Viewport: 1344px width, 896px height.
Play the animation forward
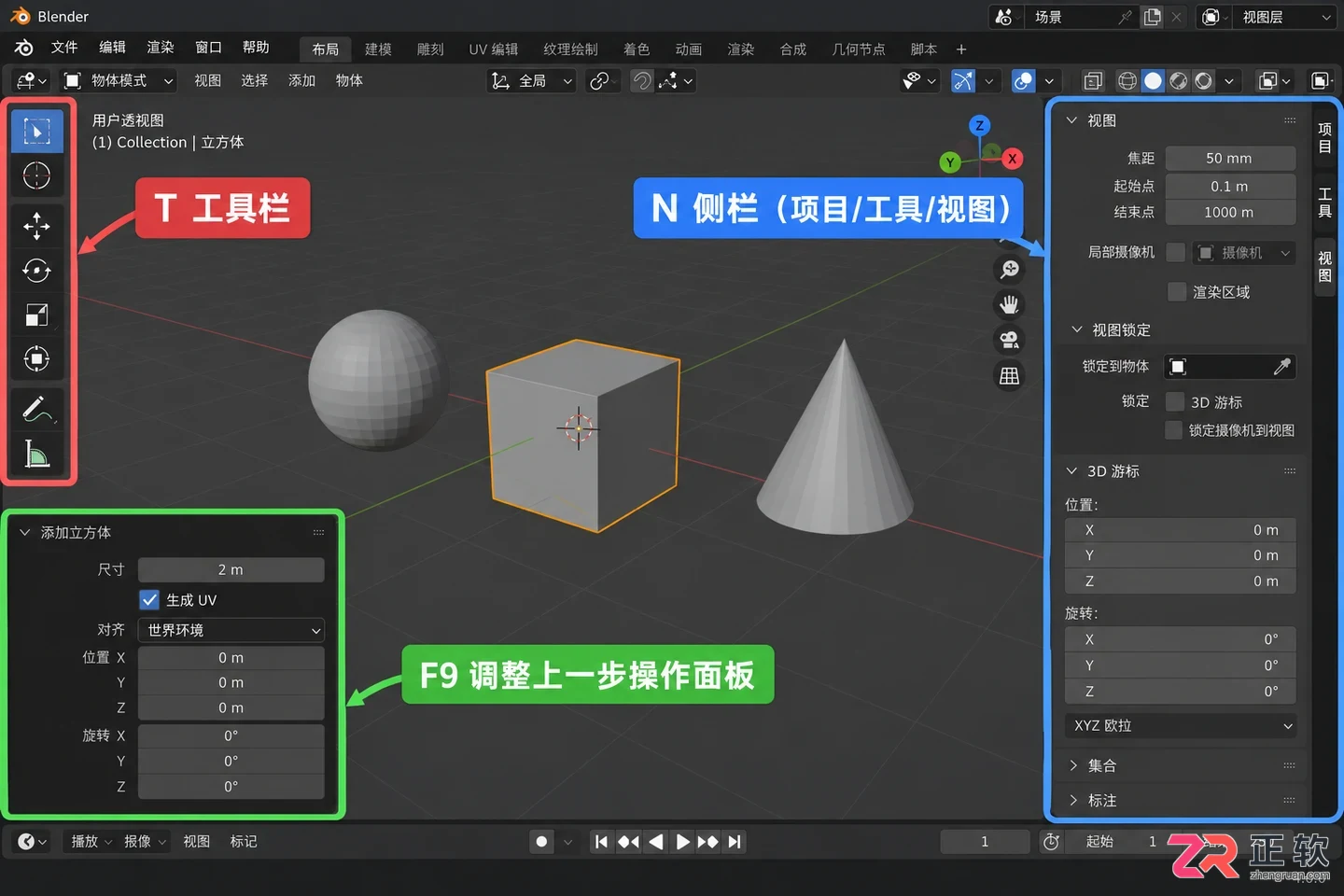click(x=682, y=842)
